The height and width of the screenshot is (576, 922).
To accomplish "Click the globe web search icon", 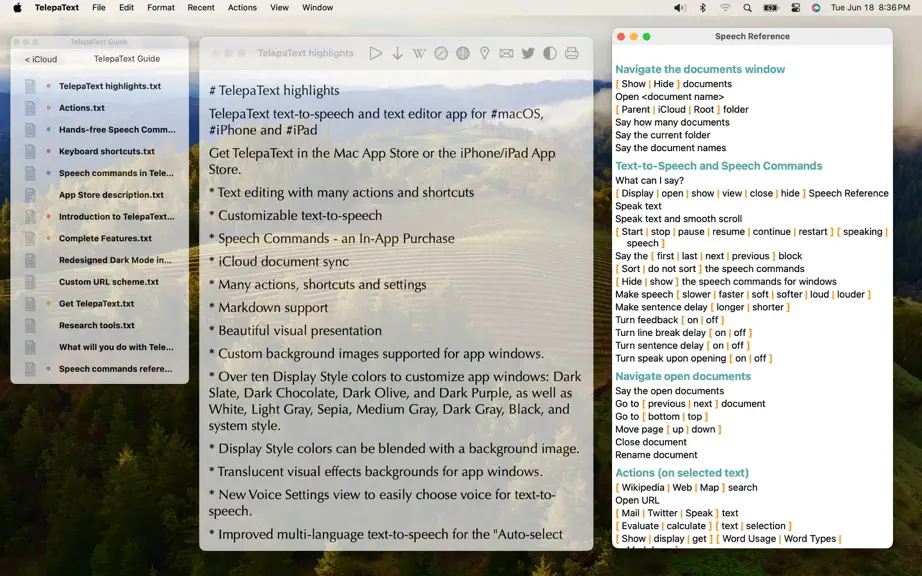I will click(x=463, y=53).
